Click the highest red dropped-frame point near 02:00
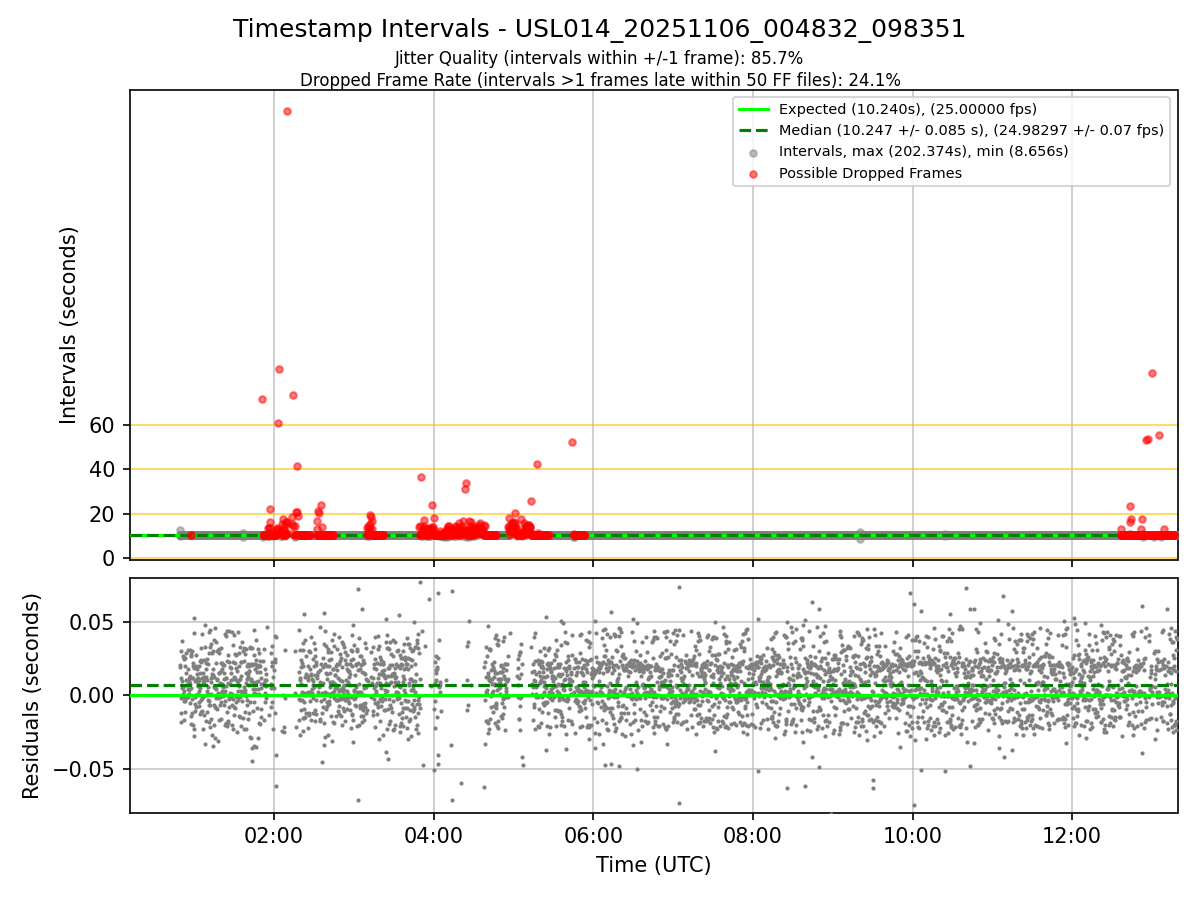 click(x=287, y=111)
